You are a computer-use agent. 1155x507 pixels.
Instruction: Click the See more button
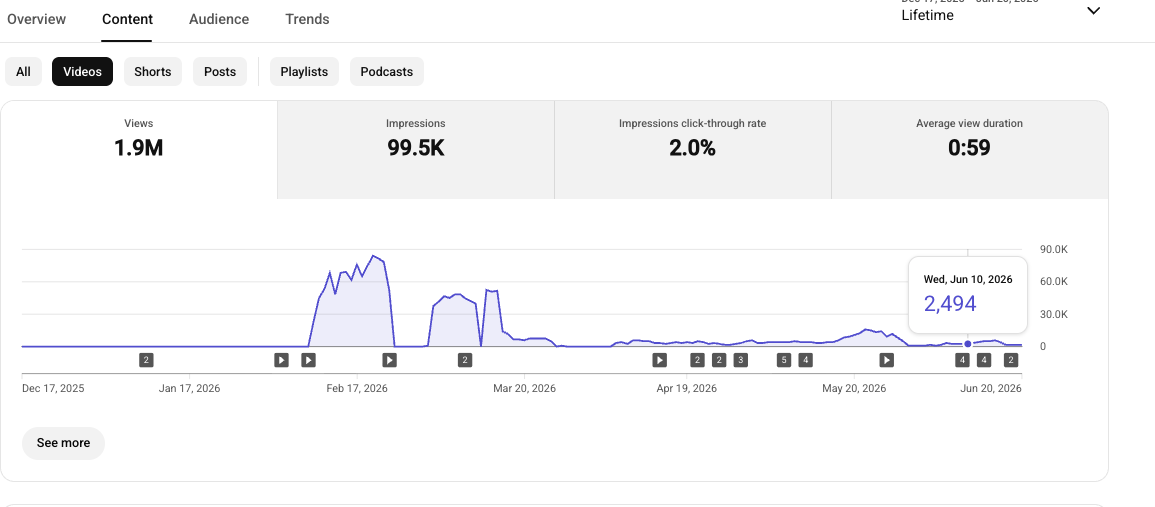63,443
